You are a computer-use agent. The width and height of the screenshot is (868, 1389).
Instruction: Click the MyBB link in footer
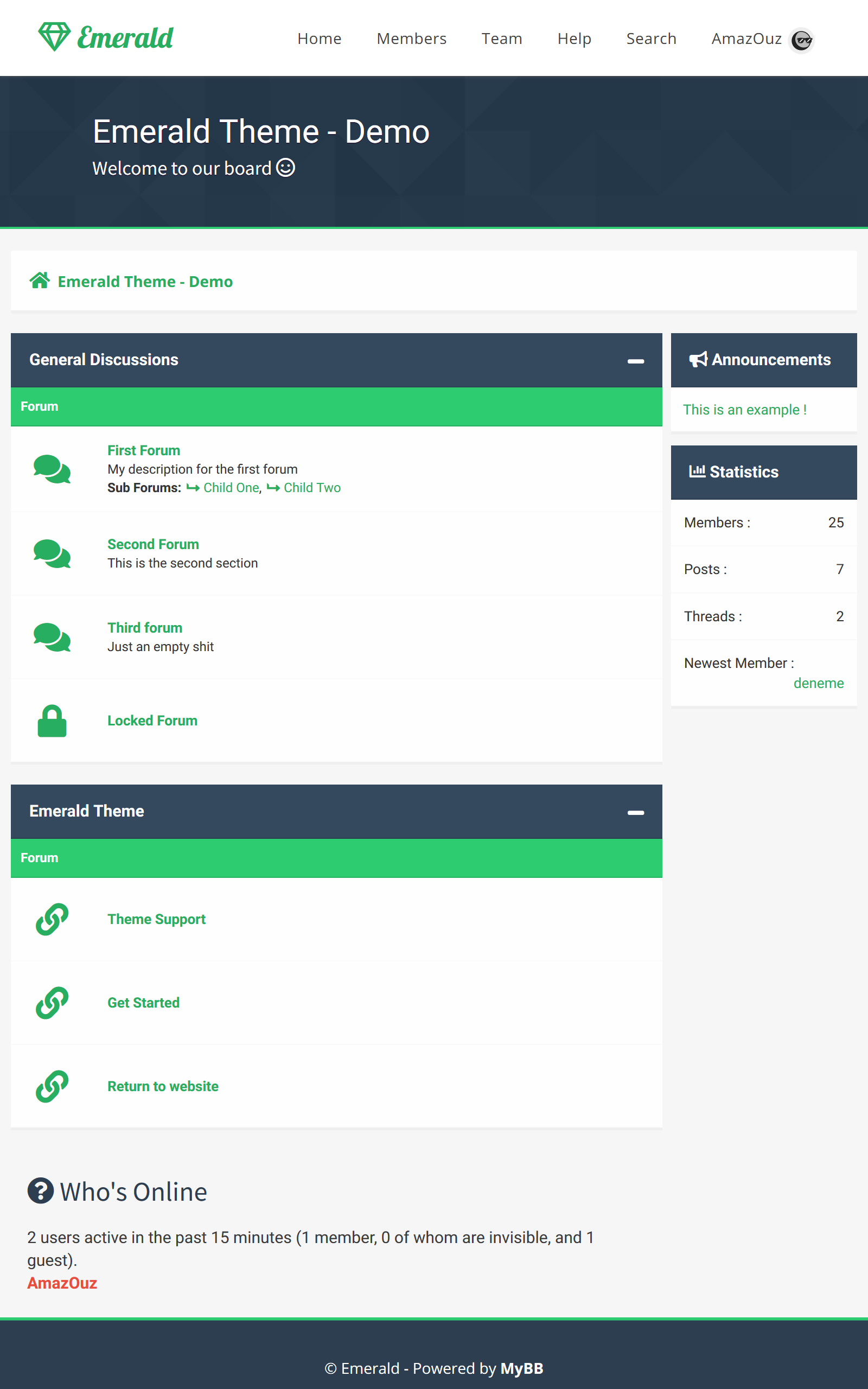coord(521,1368)
